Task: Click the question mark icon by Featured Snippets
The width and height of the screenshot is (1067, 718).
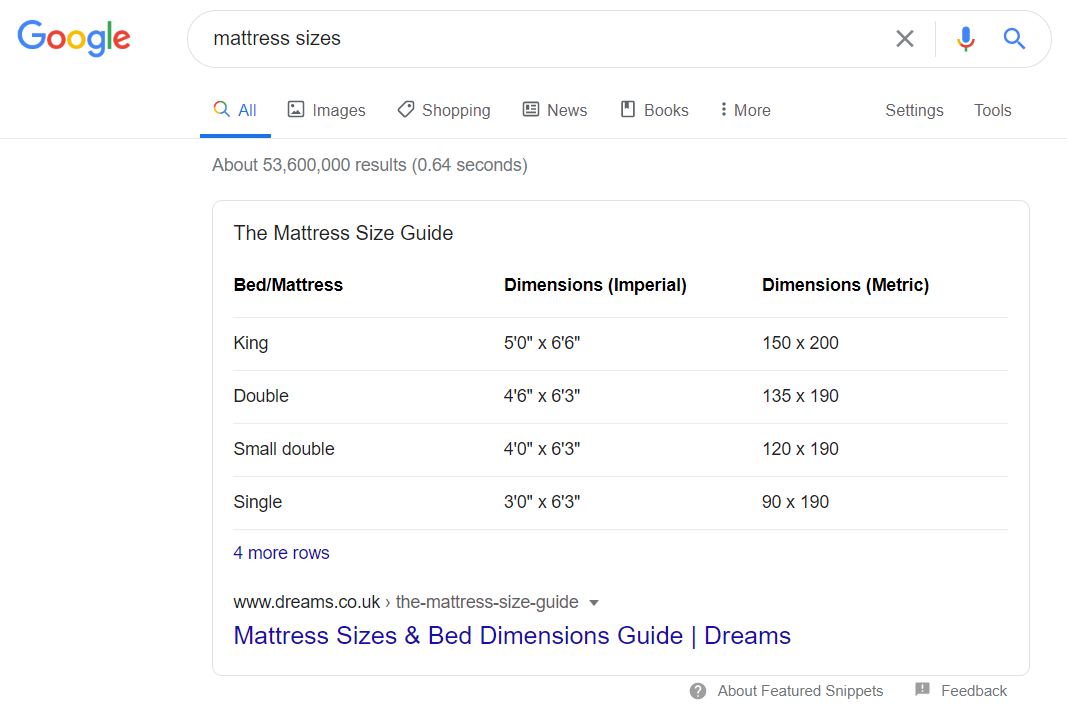Action: tap(697, 691)
